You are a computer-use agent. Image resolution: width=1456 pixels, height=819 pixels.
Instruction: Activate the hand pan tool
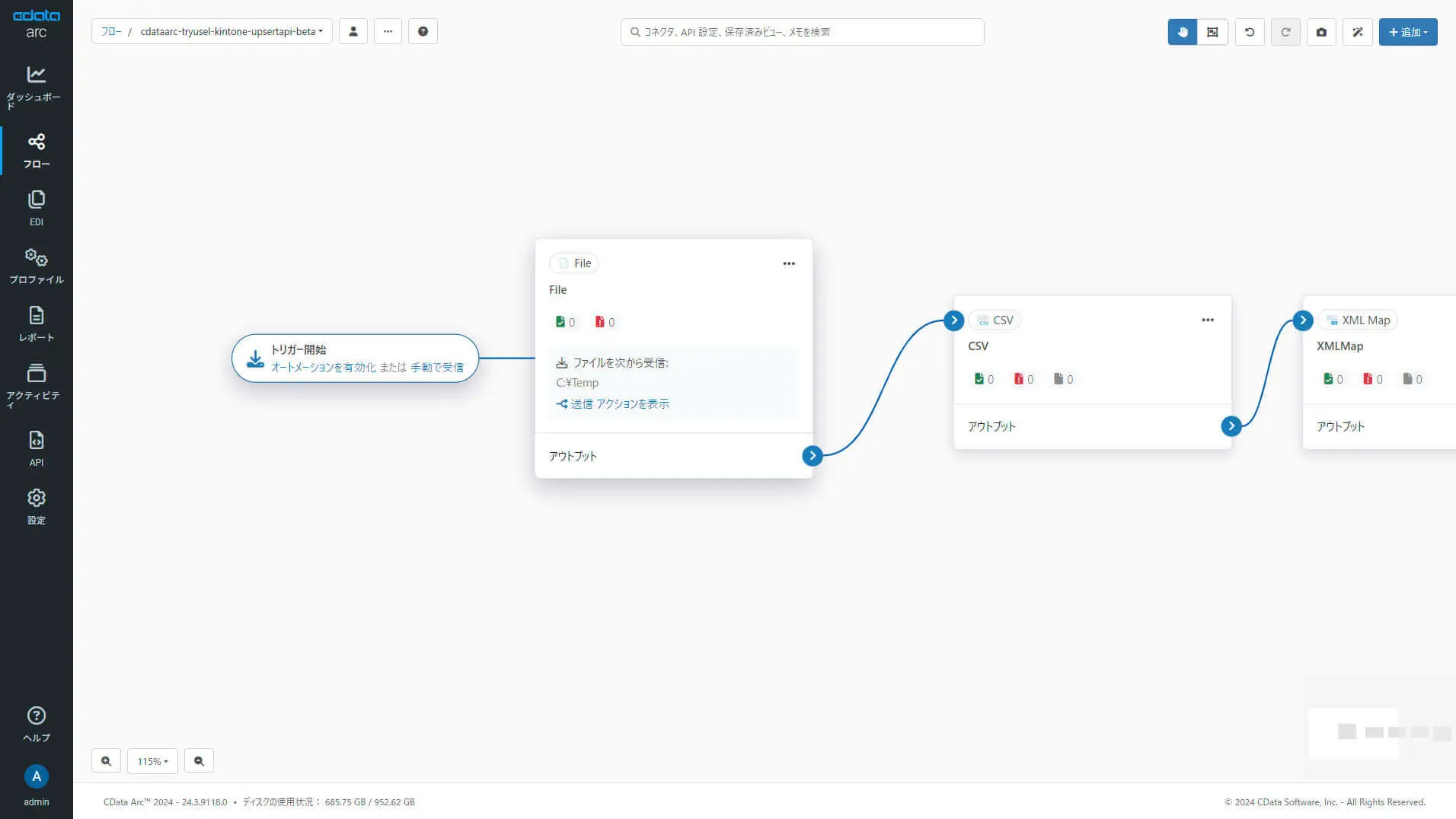[1183, 32]
